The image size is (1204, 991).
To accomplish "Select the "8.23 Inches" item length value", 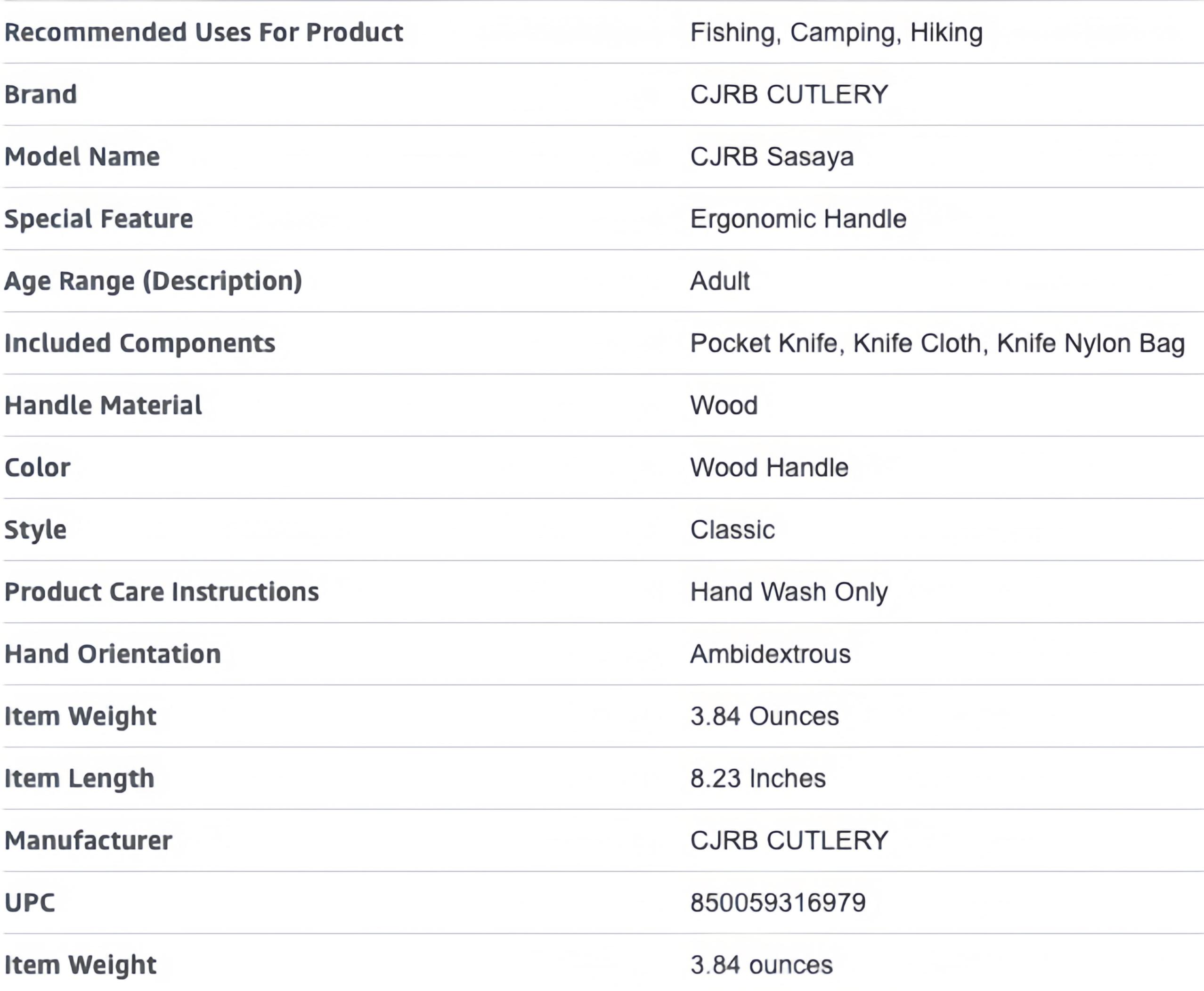I will click(757, 779).
